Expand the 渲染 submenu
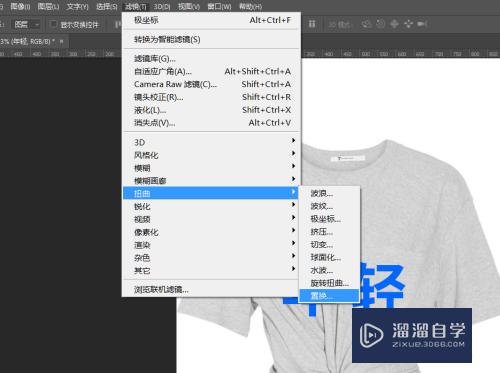 (x=212, y=245)
